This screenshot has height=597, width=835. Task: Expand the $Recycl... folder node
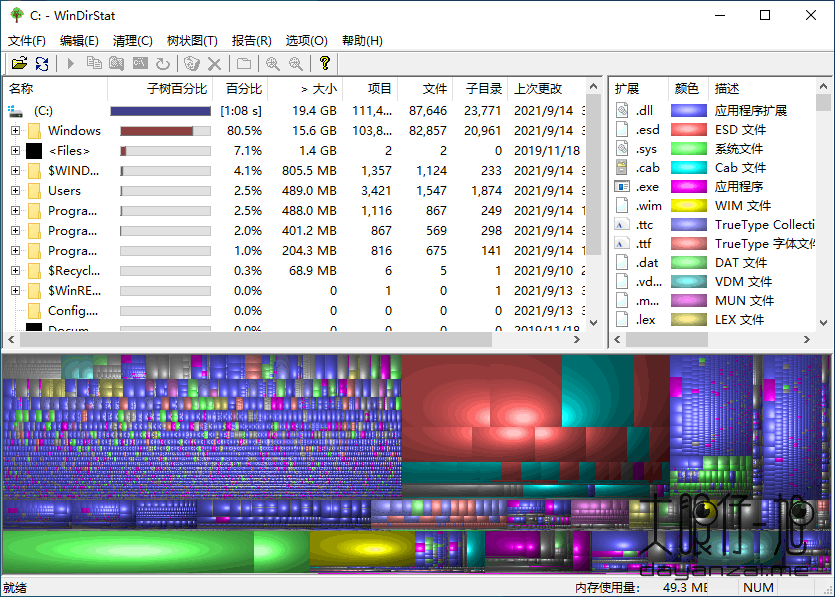click(15, 271)
